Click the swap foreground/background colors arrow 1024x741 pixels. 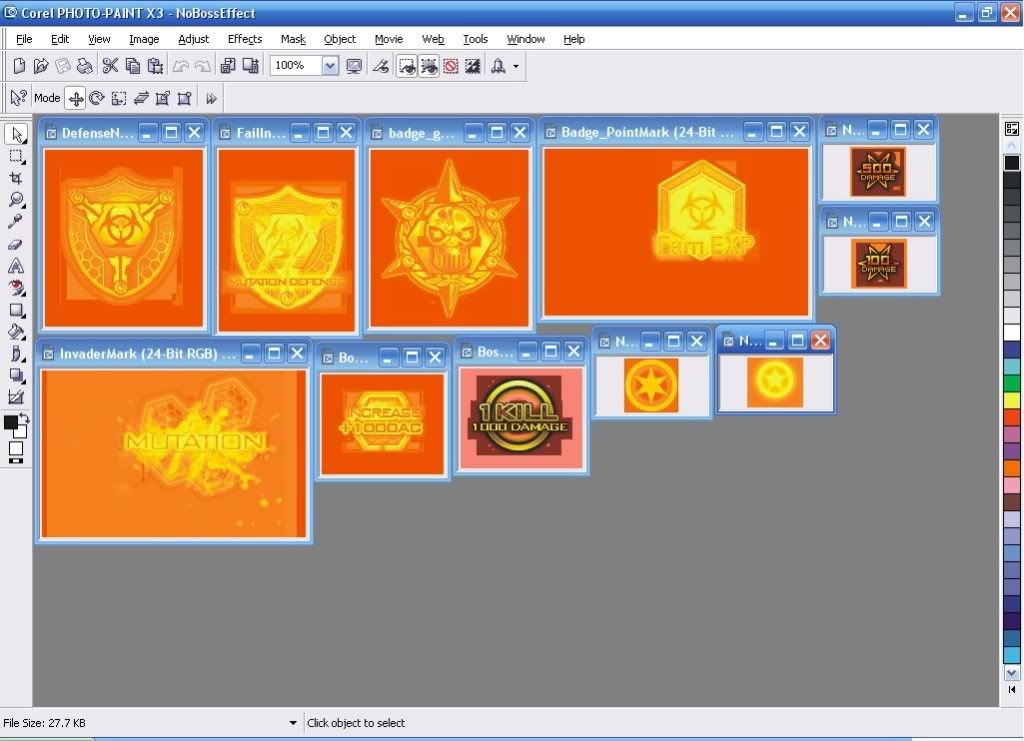pyautogui.click(x=24, y=417)
